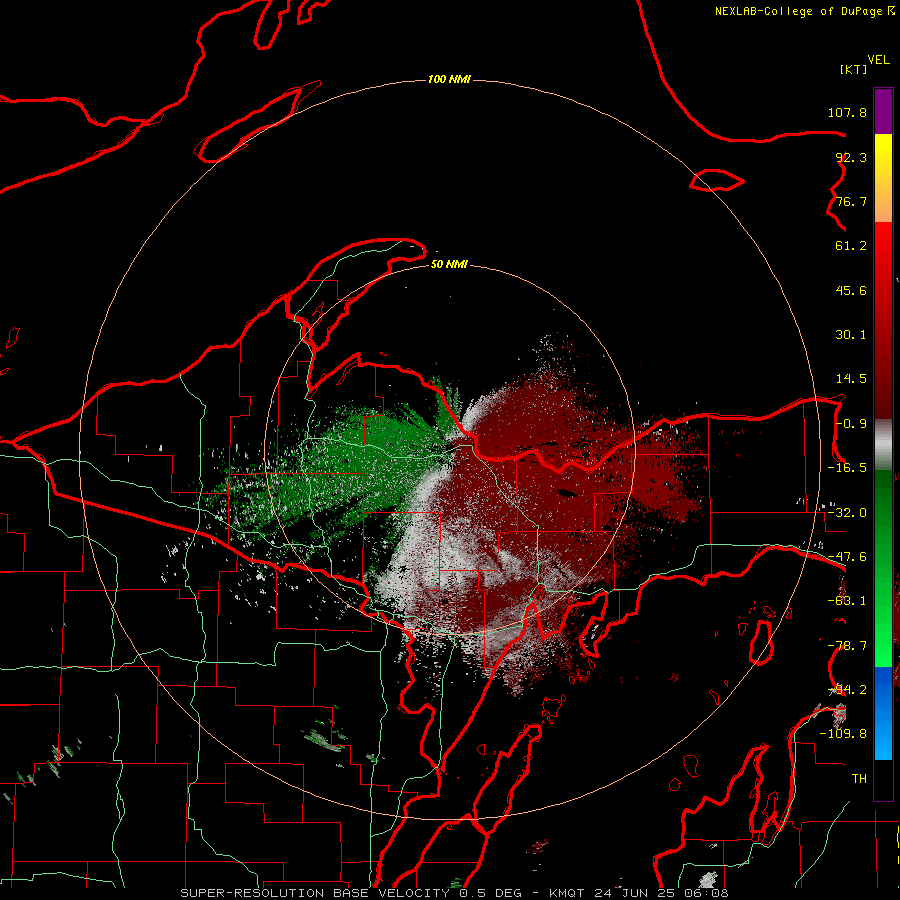Click the 92.3 legend value
Image resolution: width=900 pixels, height=900 pixels.
pos(851,157)
